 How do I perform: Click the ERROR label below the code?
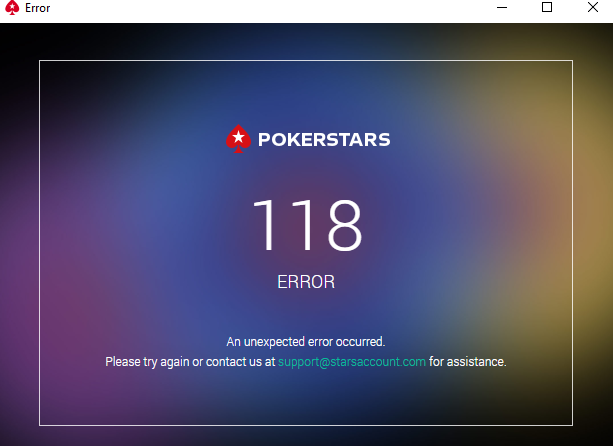tap(306, 282)
